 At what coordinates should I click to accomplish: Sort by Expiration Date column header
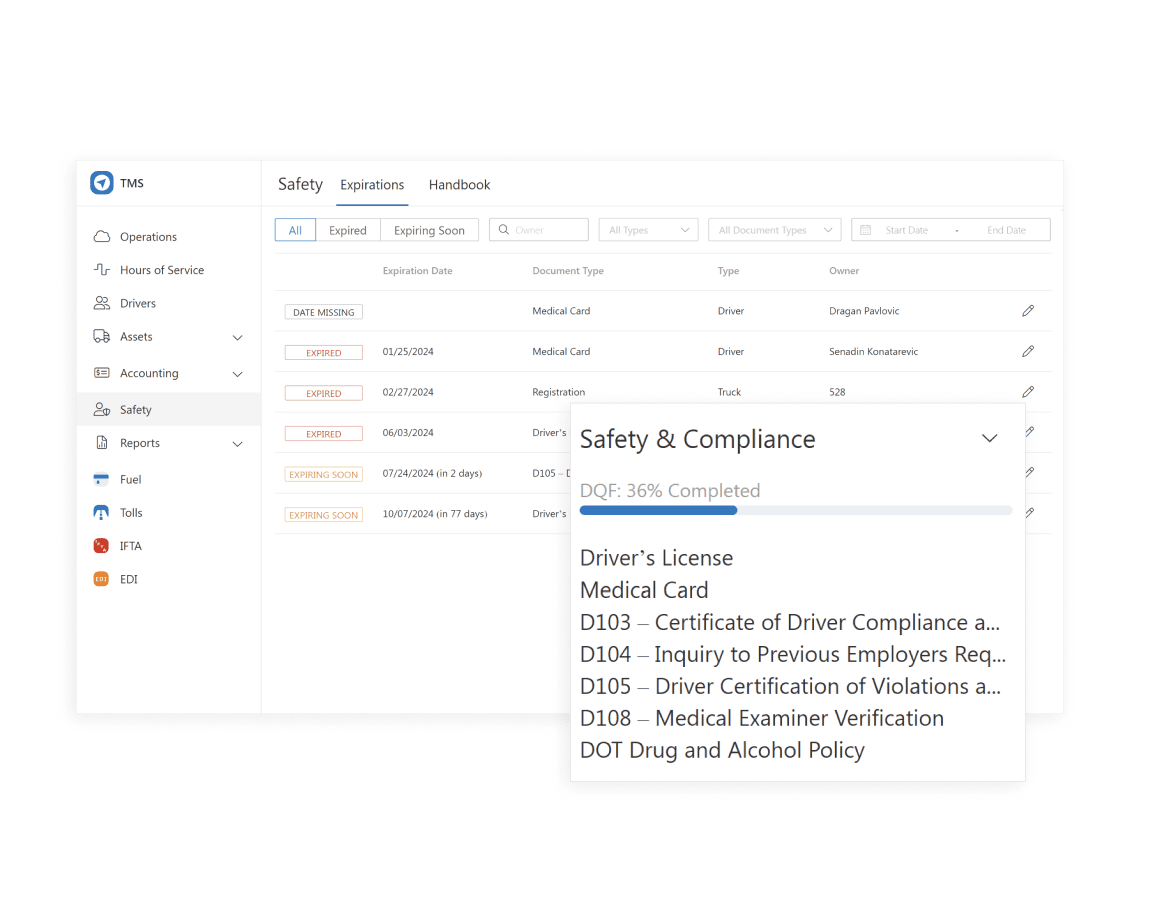click(x=417, y=271)
